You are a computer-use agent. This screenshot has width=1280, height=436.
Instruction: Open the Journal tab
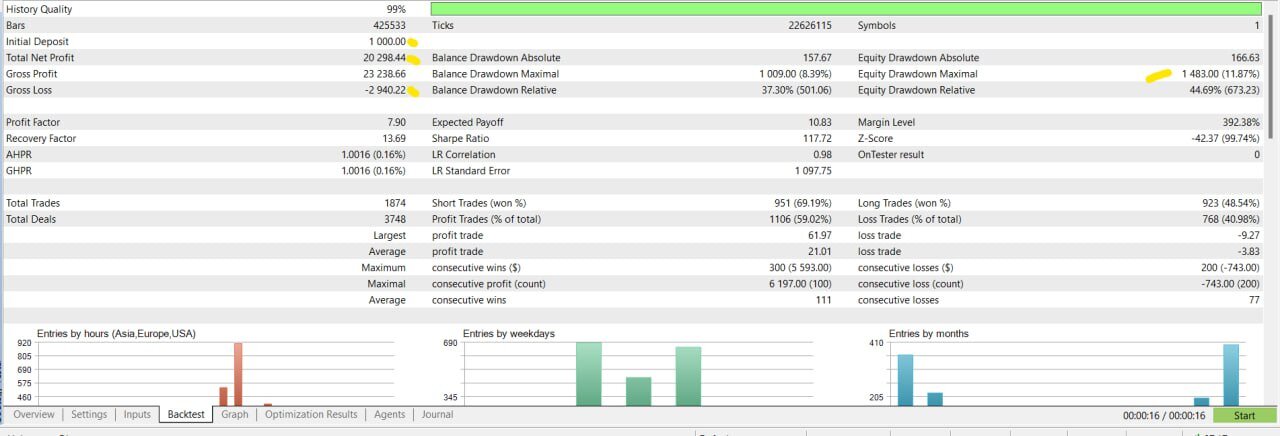tap(437, 415)
